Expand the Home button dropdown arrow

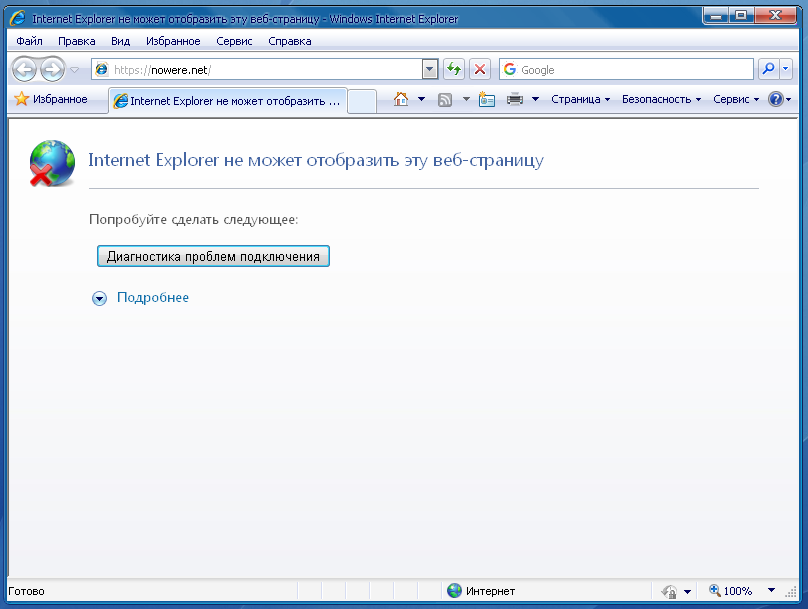click(421, 99)
